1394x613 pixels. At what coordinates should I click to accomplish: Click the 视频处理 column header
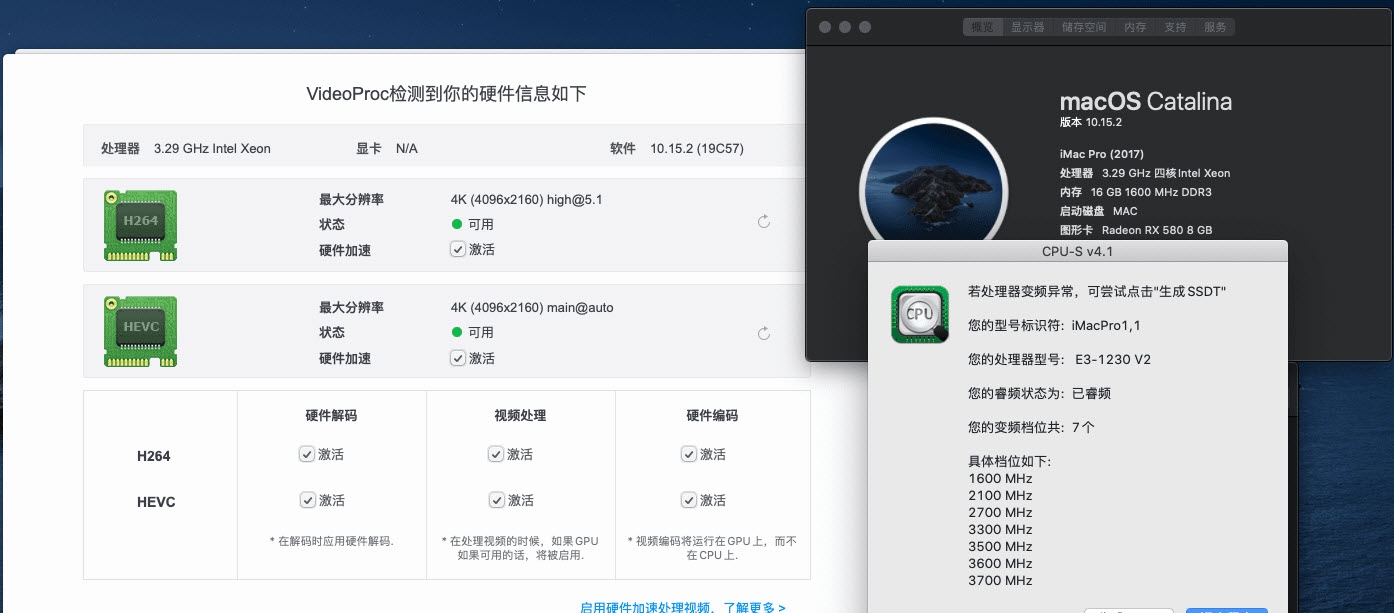(520, 415)
